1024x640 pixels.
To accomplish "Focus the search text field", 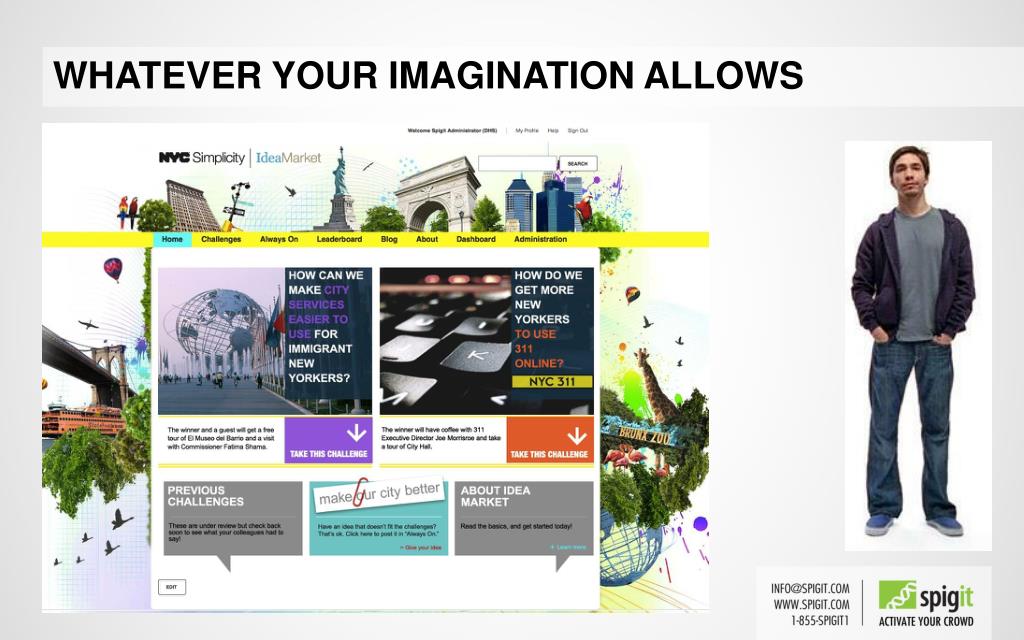I will [517, 163].
